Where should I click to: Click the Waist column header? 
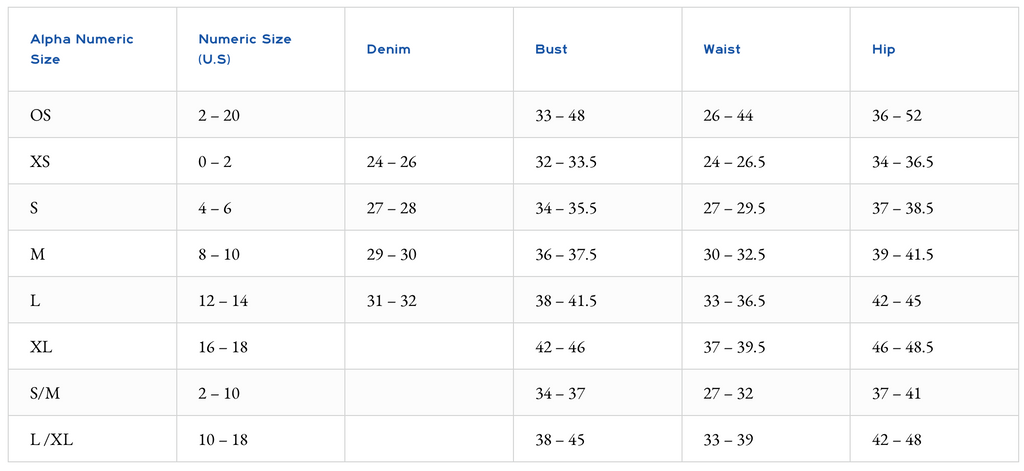722,49
